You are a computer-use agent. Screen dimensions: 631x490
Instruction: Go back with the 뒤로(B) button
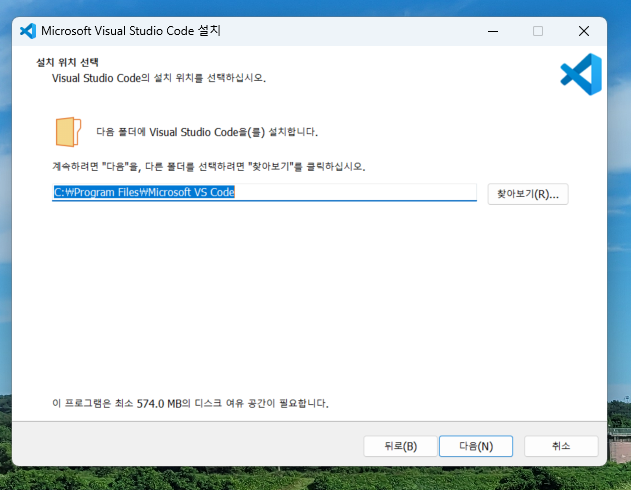point(400,446)
